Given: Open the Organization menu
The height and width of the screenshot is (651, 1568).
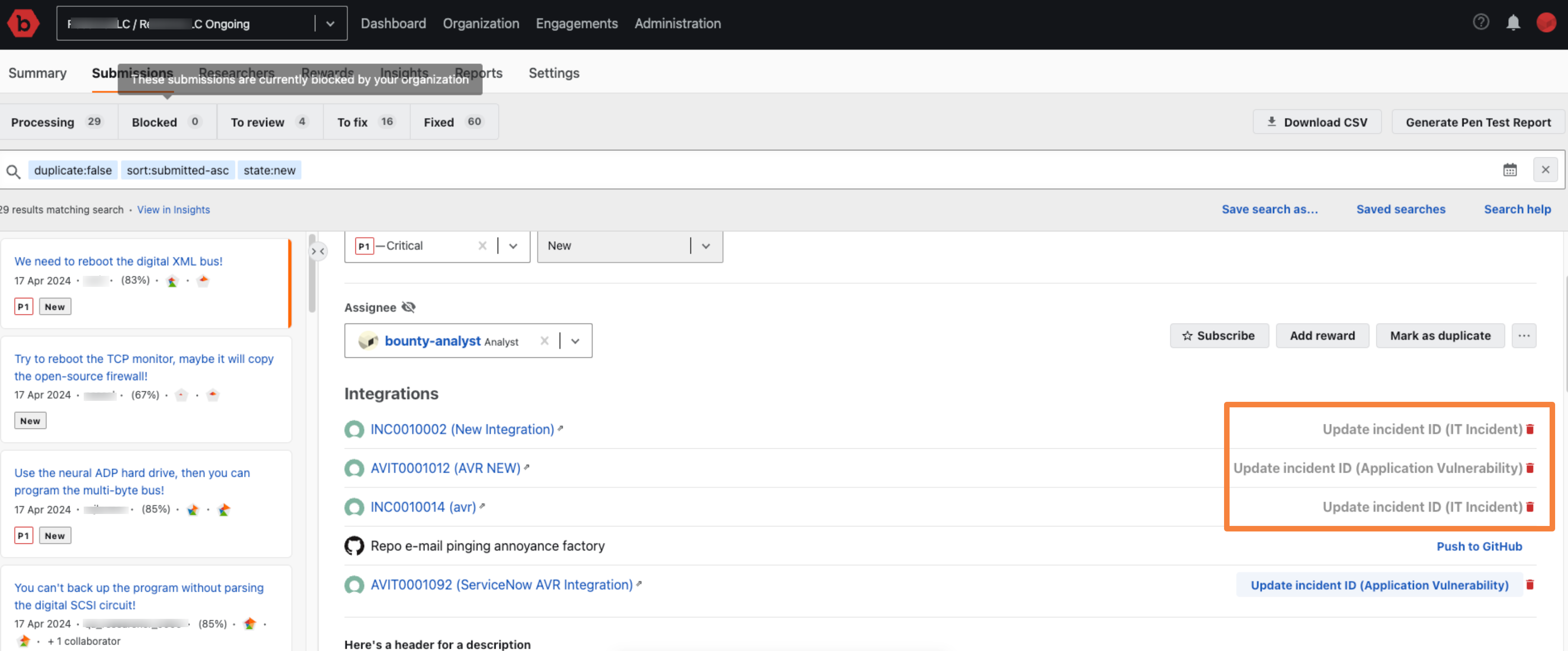Looking at the screenshot, I should pyautogui.click(x=481, y=24).
